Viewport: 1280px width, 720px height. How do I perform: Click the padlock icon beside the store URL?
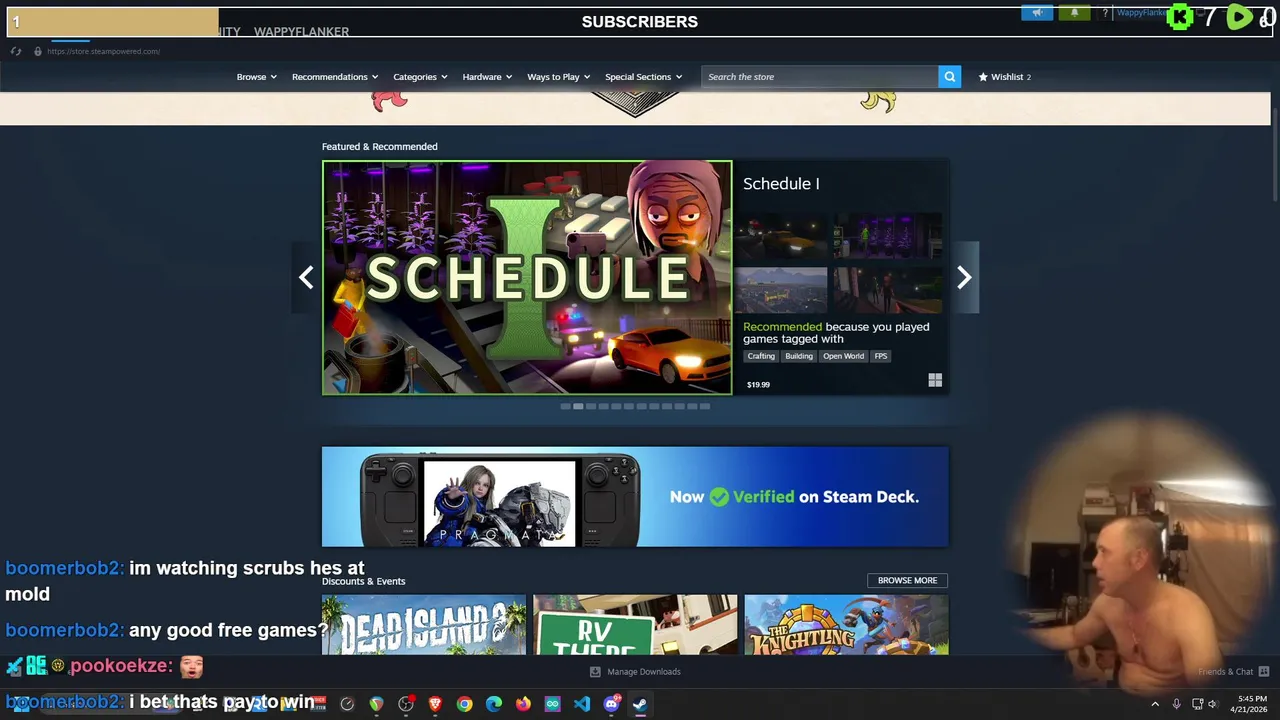click(x=38, y=51)
